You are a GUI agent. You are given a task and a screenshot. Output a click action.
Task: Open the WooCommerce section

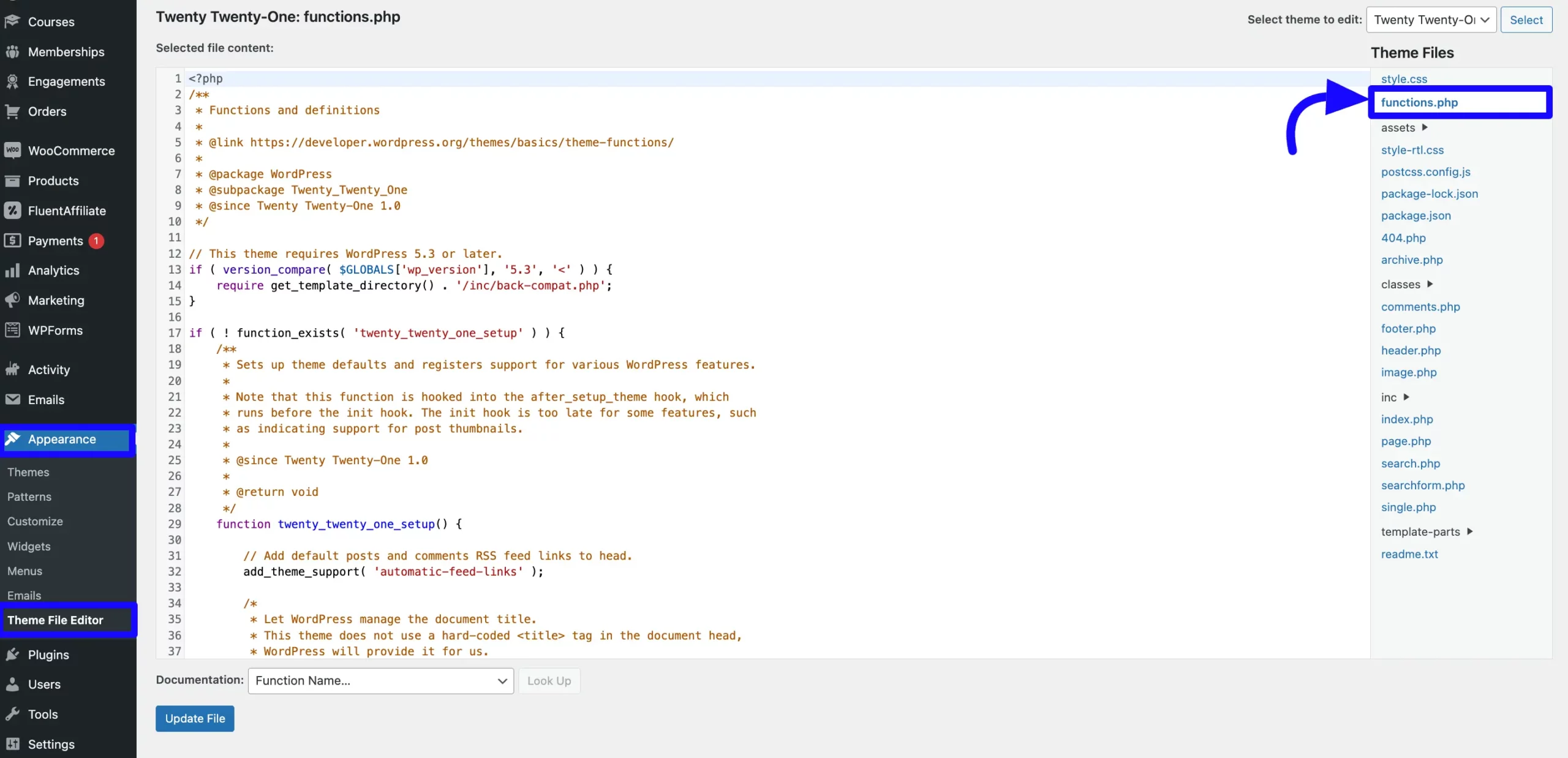(x=13, y=150)
